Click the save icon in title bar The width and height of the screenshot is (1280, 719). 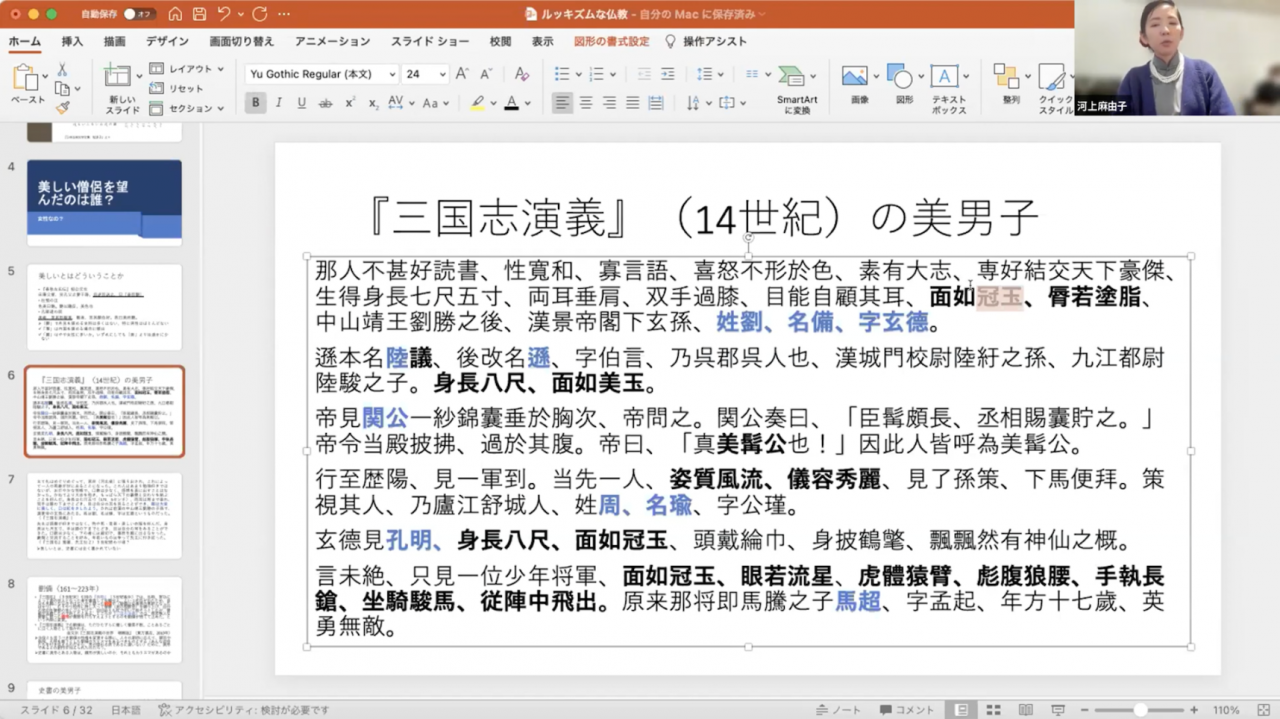click(x=199, y=14)
